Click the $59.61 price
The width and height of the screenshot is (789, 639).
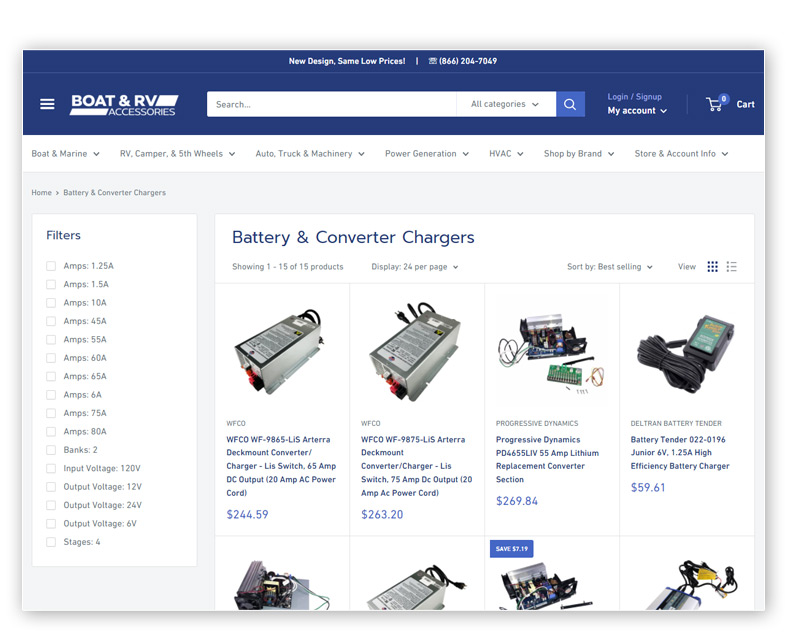pos(648,488)
